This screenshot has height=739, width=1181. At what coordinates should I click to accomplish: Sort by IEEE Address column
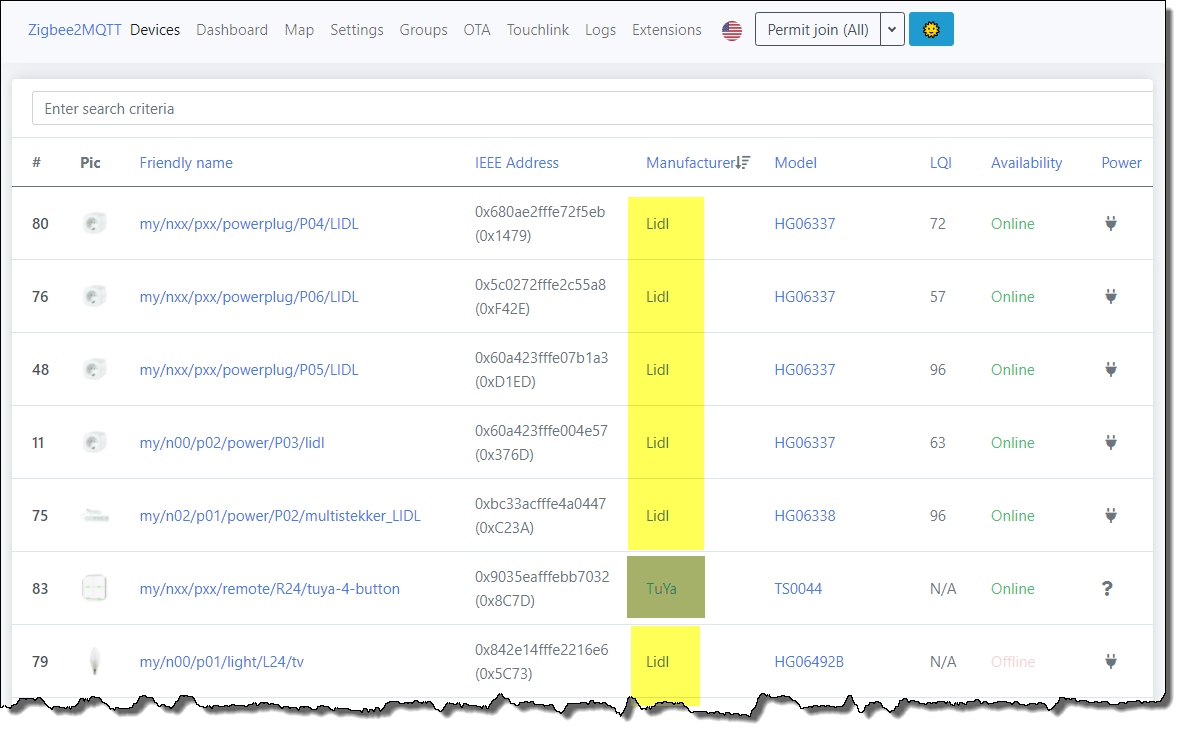tap(517, 163)
